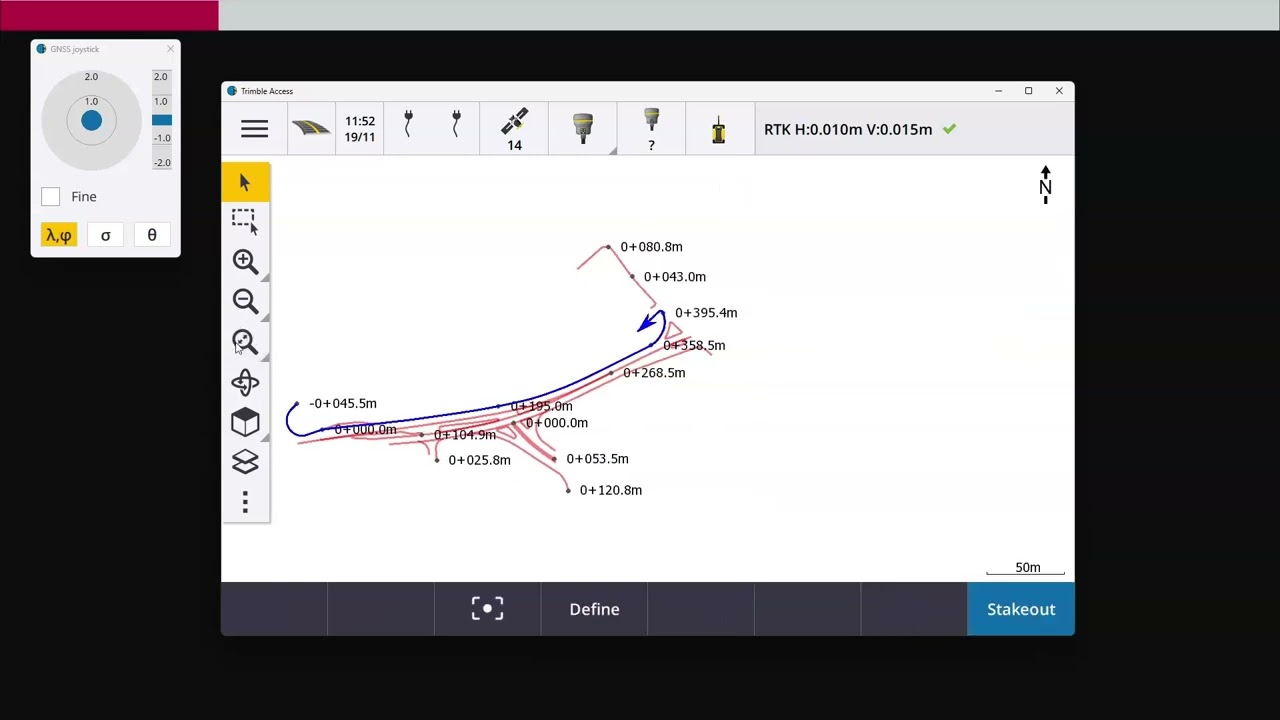Activate the Orbit map tool
The width and height of the screenshot is (1280, 720).
click(245, 382)
